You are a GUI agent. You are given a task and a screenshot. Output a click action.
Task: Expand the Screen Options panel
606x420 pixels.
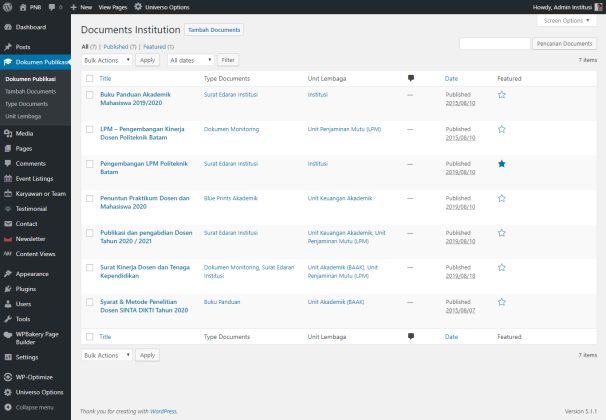(567, 20)
